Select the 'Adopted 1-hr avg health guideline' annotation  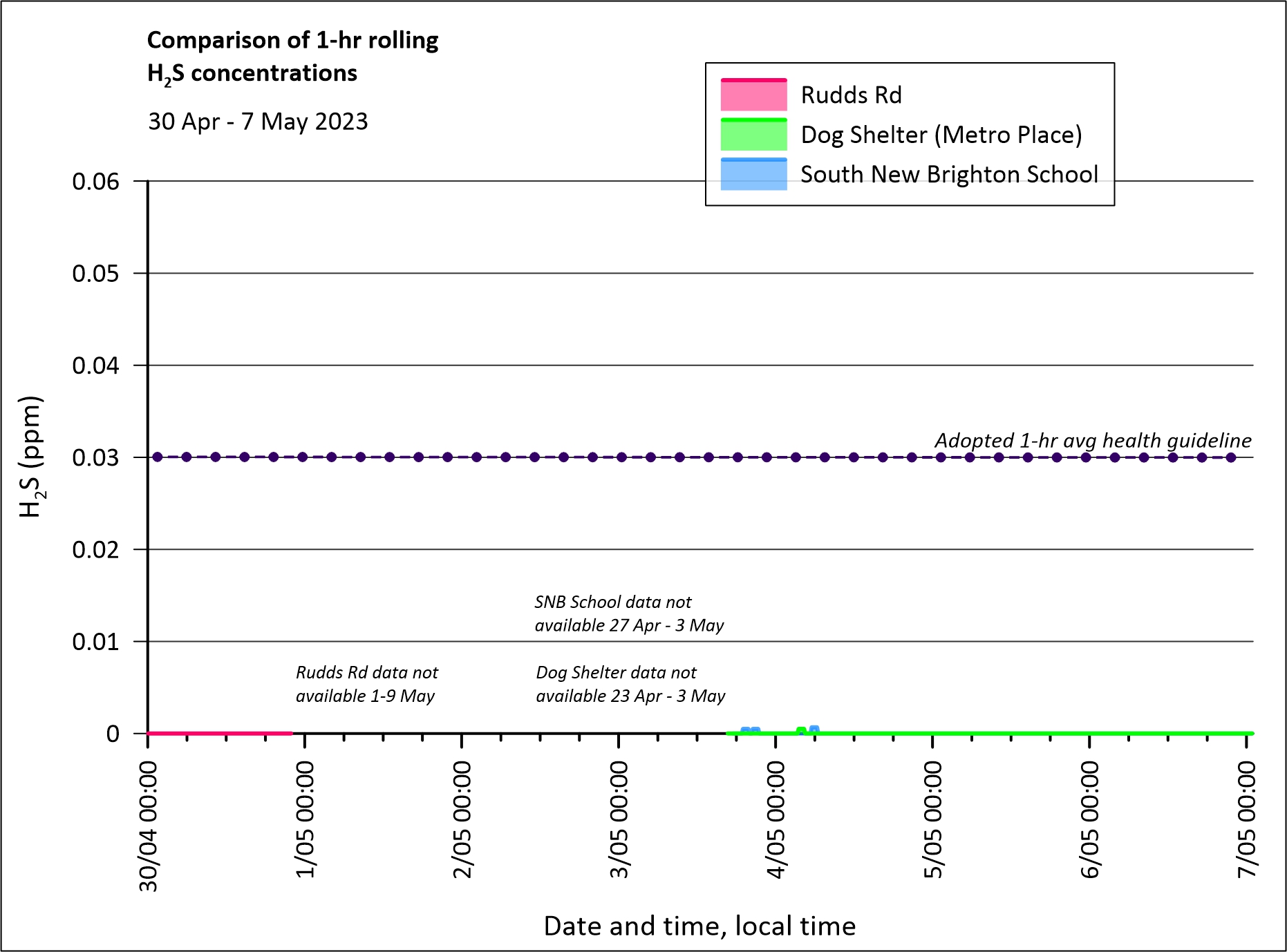1092,440
